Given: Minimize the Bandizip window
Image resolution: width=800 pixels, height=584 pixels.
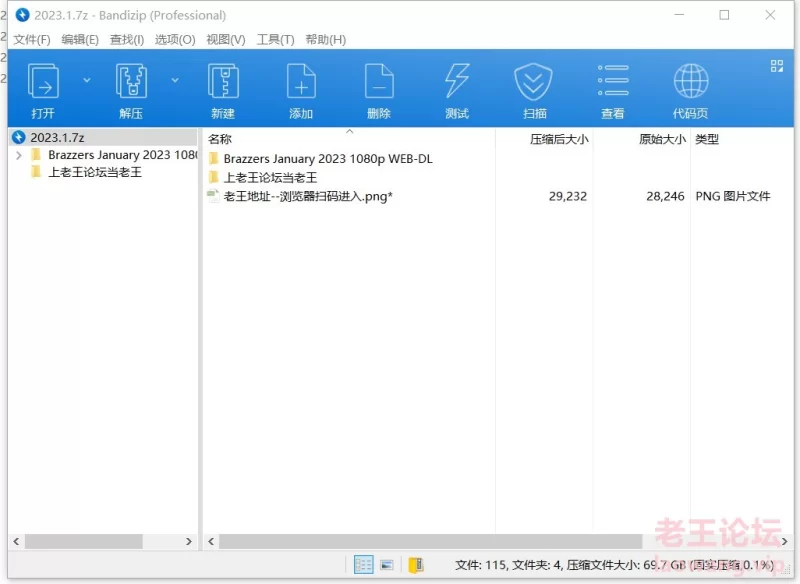Looking at the screenshot, I should 679,15.
